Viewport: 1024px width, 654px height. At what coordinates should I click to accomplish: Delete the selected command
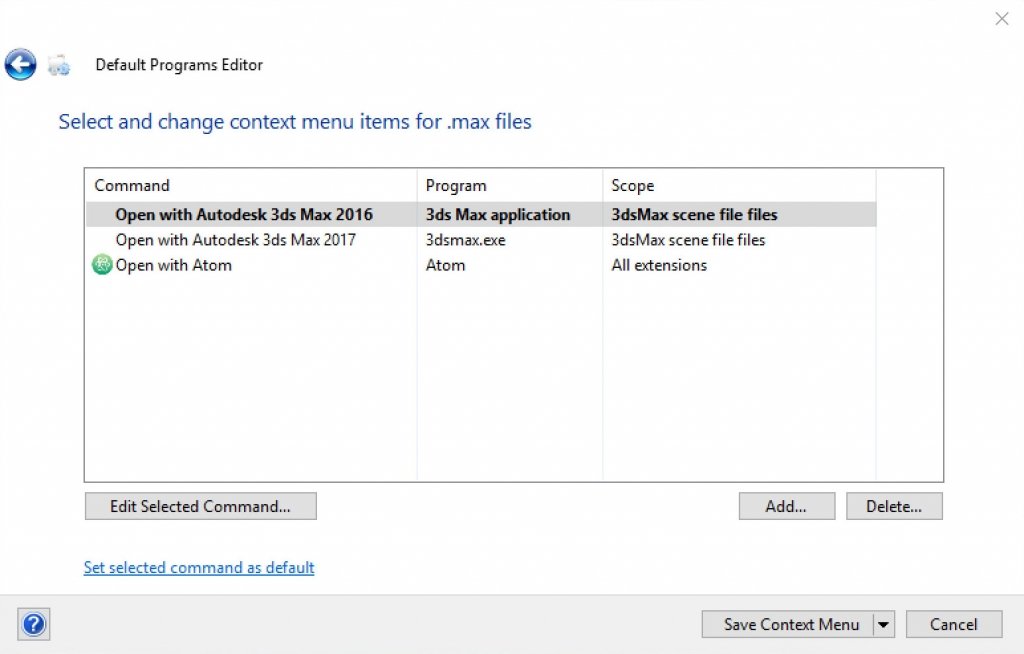tap(894, 506)
